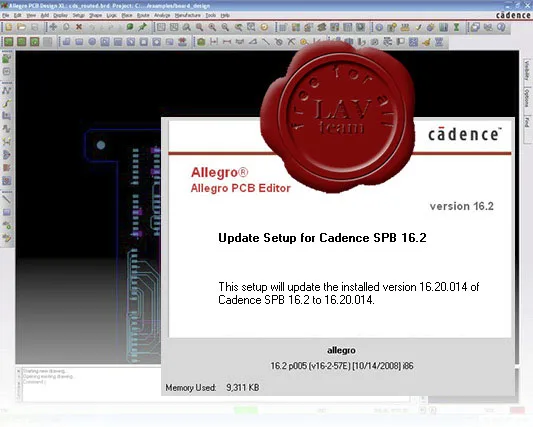This screenshot has width=533, height=427.
Task: Click the Zoom In magnifier icon
Action: [x=212, y=27]
